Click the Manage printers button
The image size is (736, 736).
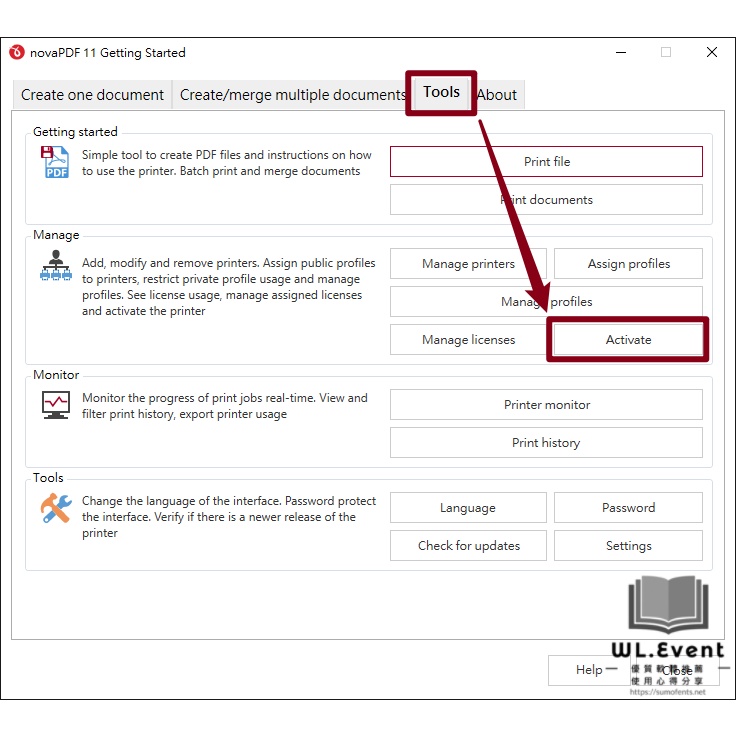coord(468,264)
